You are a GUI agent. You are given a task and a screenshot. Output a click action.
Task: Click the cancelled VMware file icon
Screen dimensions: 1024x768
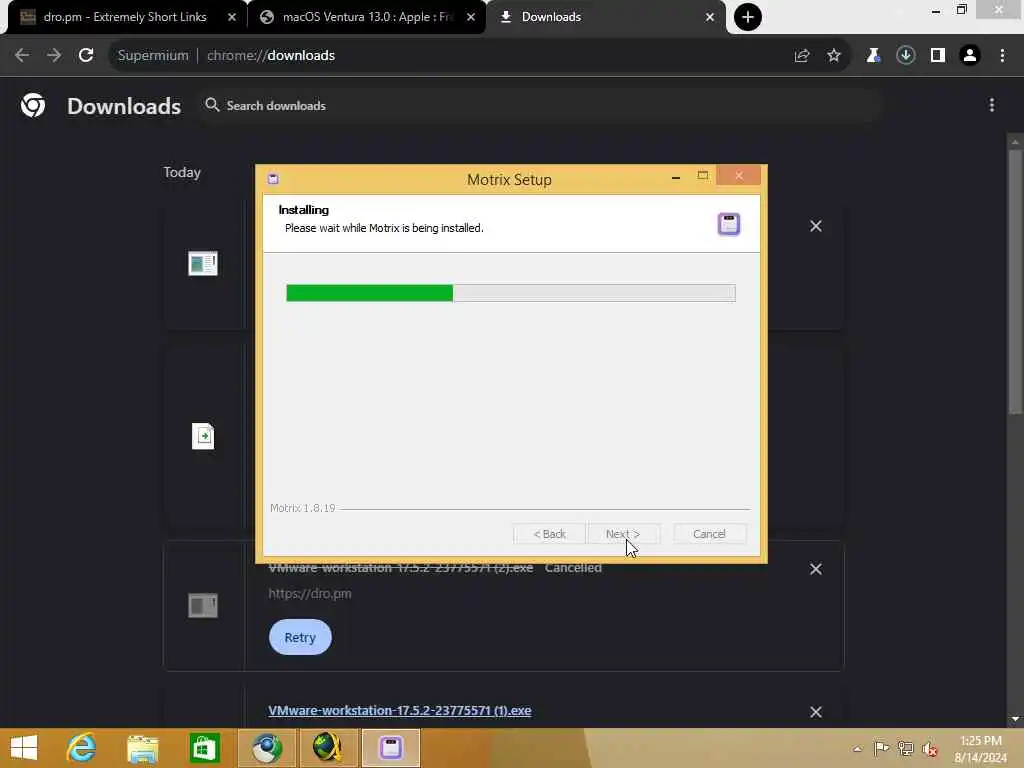tap(203, 605)
